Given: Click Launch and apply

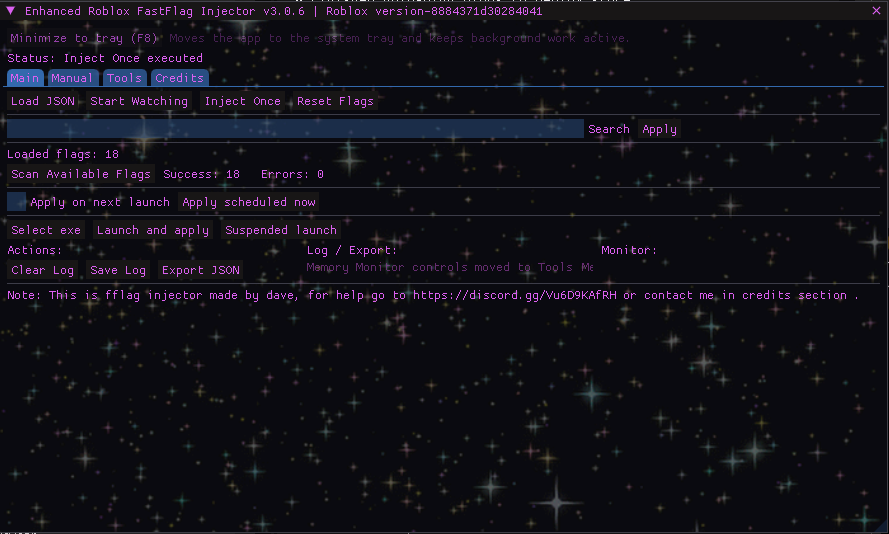Looking at the screenshot, I should point(153,230).
